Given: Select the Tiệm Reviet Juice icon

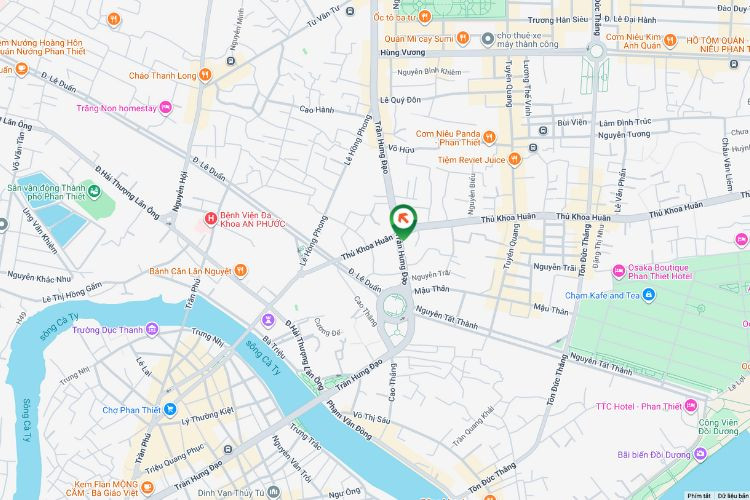Looking at the screenshot, I should pyautogui.click(x=514, y=159).
